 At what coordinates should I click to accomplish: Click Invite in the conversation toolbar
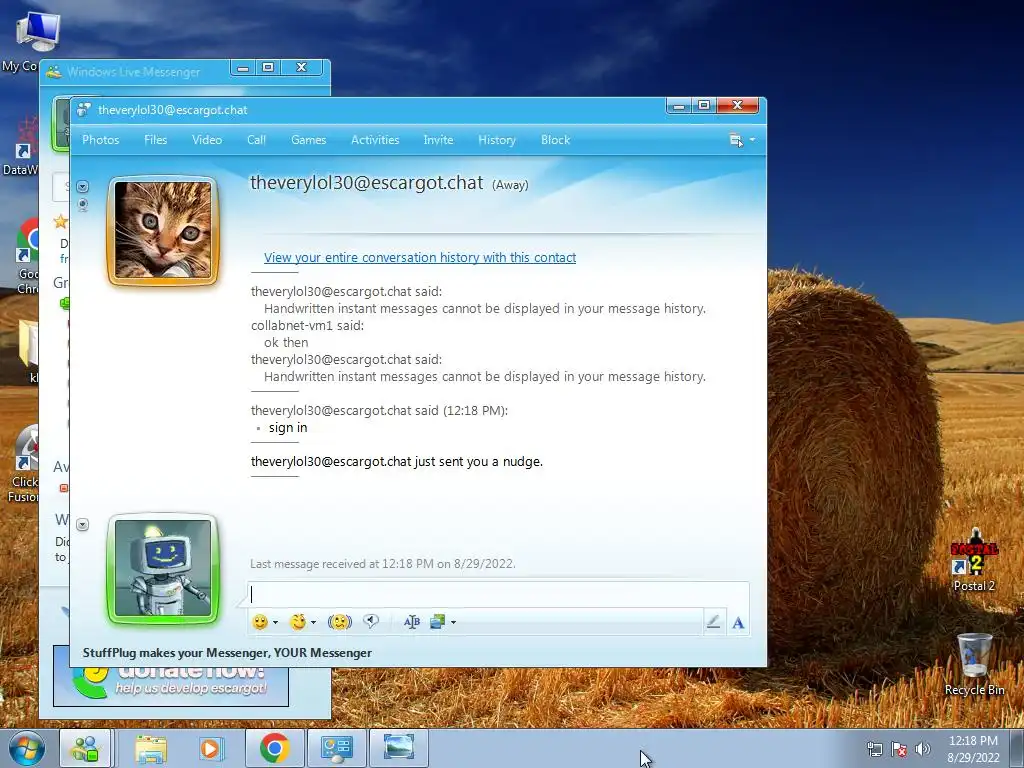point(438,140)
